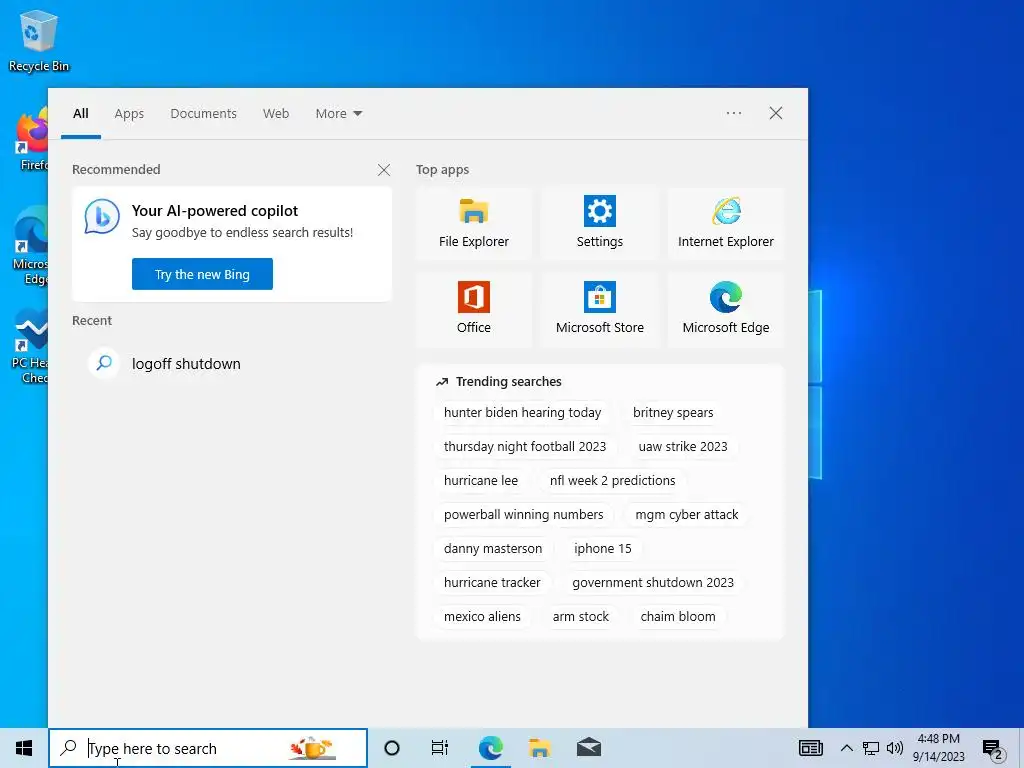Screen dimensions: 1024x768
Task: Dismiss the Recommended section
Action: click(384, 170)
